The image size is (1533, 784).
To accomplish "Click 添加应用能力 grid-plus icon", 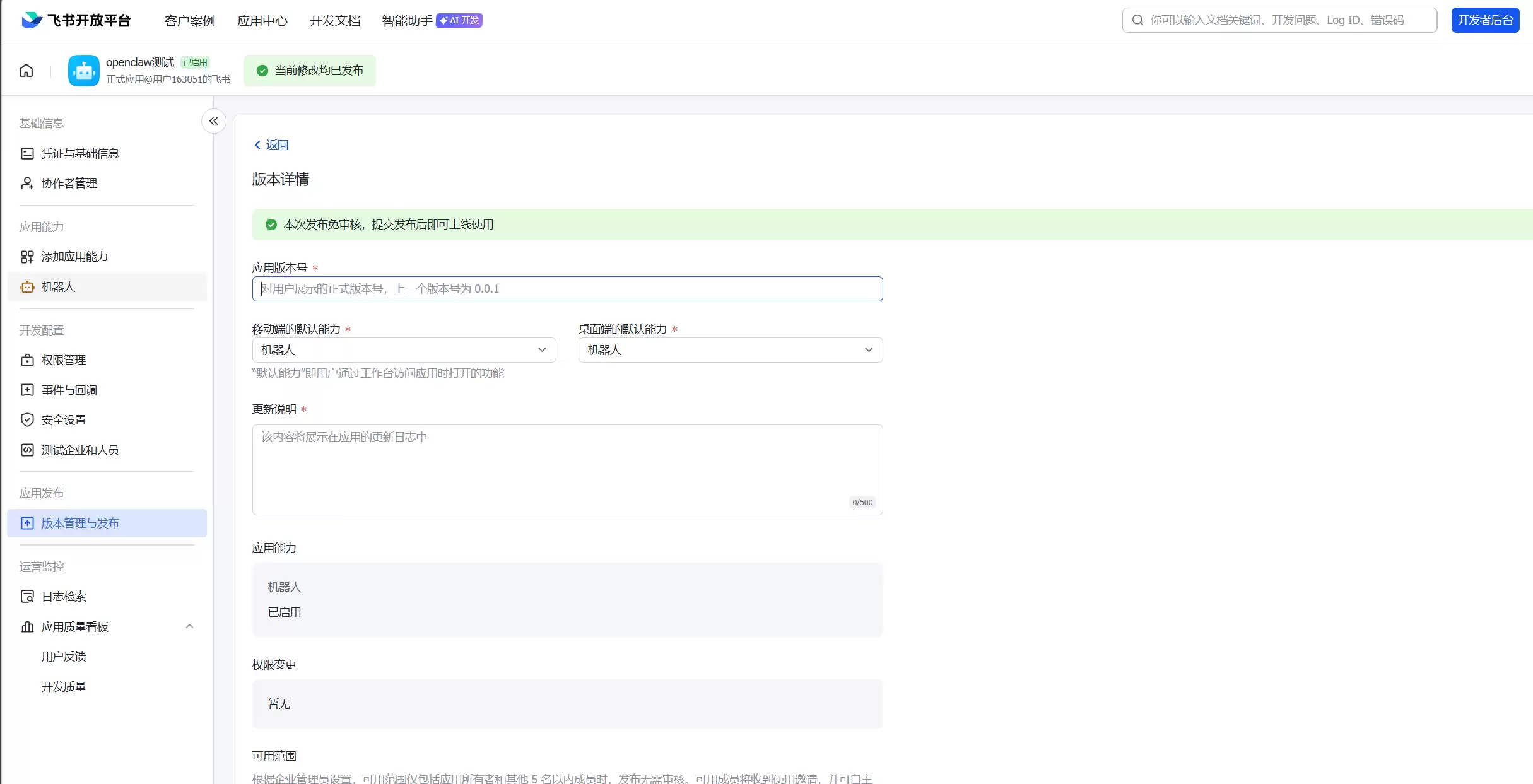I will [27, 257].
